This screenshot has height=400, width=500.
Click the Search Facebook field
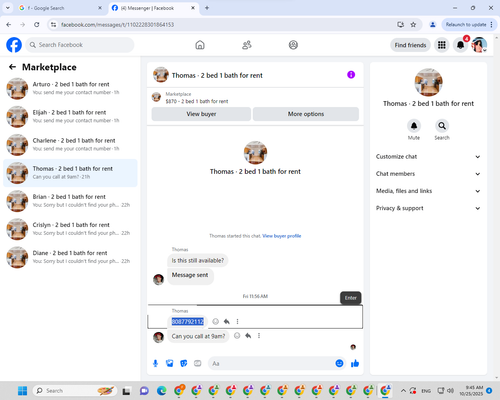coord(80,45)
